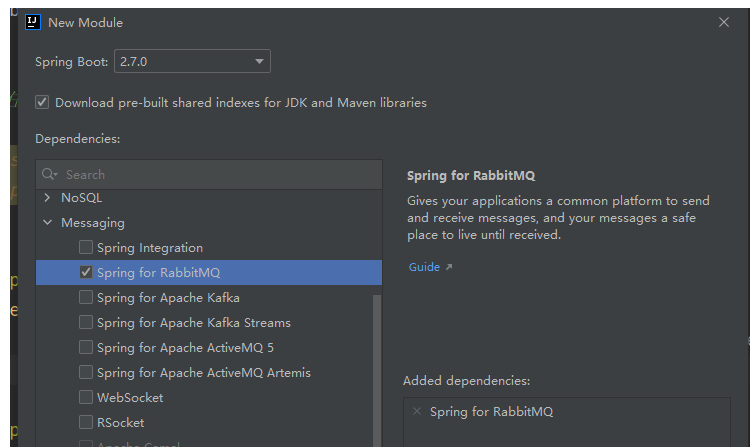The image size is (750, 447).
Task: Enable Spring for Apache ActiveMQ Artemis
Action: 86,373
